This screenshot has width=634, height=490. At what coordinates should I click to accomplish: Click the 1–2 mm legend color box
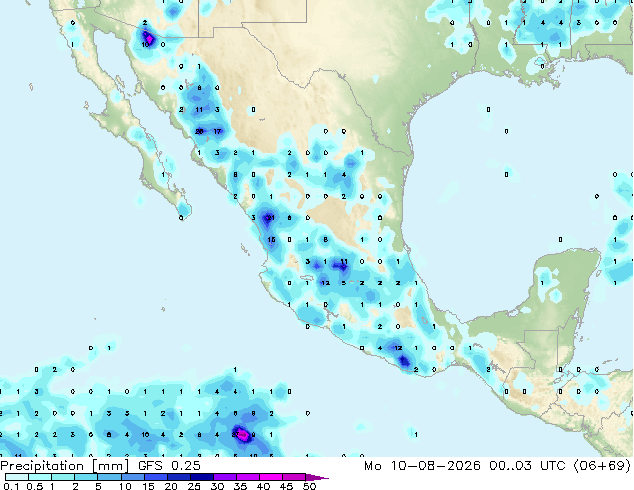[63, 477]
